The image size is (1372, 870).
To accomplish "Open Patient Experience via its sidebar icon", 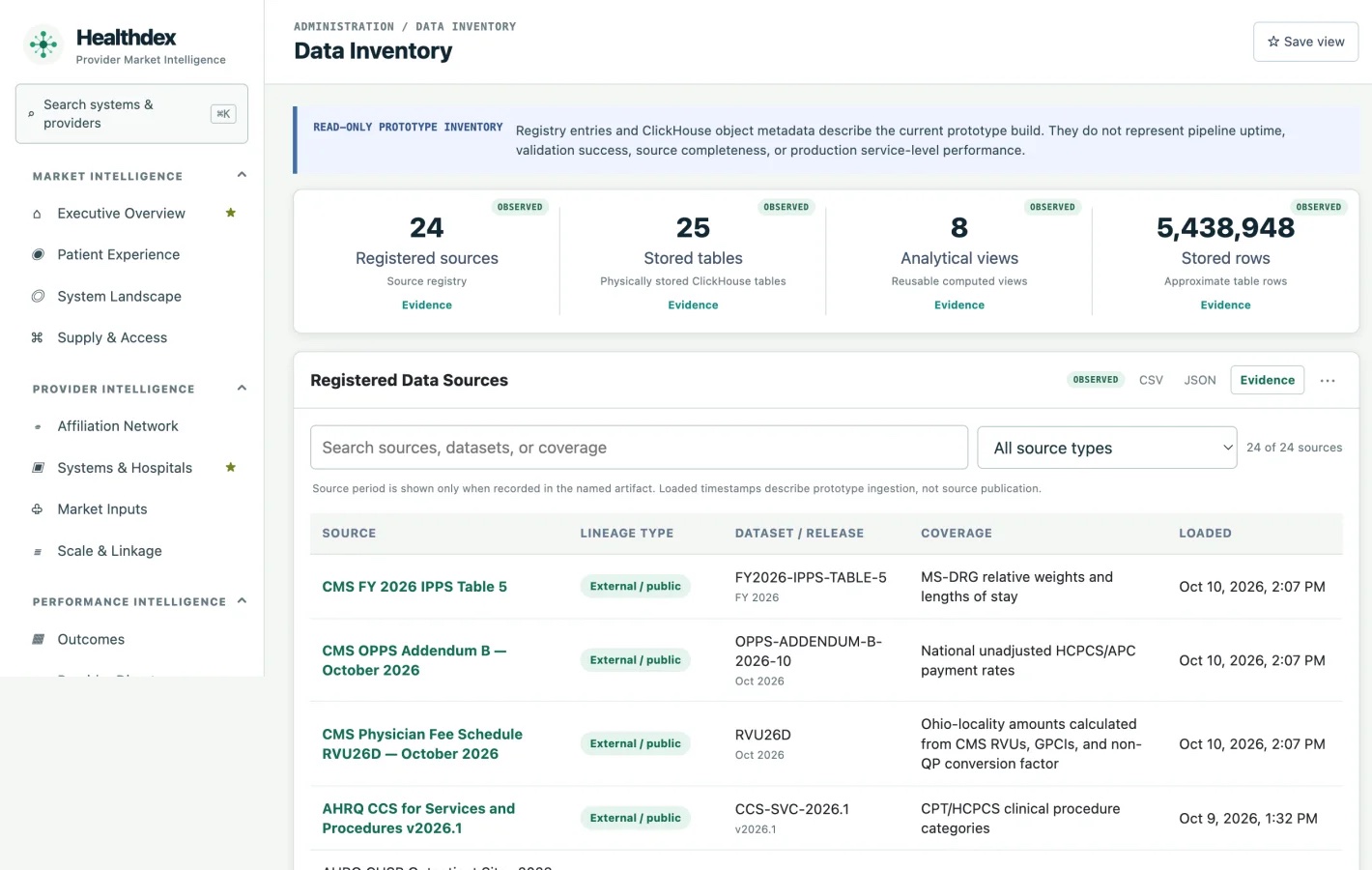I will (x=38, y=255).
